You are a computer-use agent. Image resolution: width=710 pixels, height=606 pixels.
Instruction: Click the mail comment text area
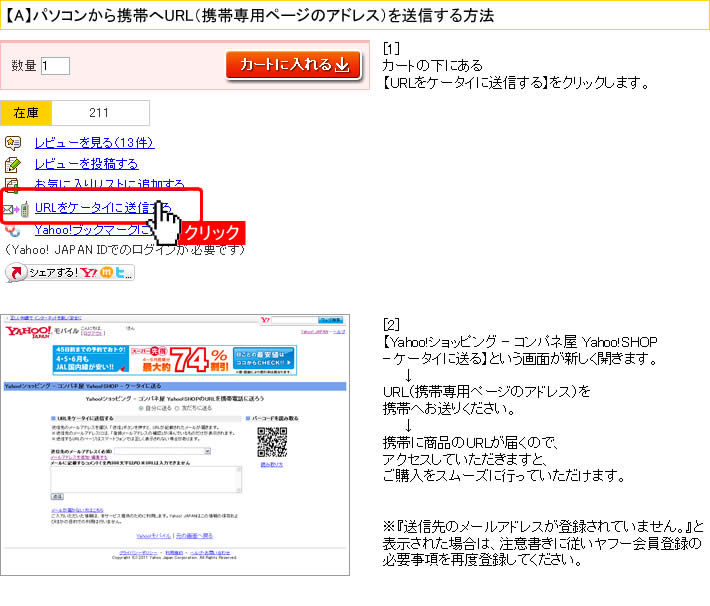(146, 479)
